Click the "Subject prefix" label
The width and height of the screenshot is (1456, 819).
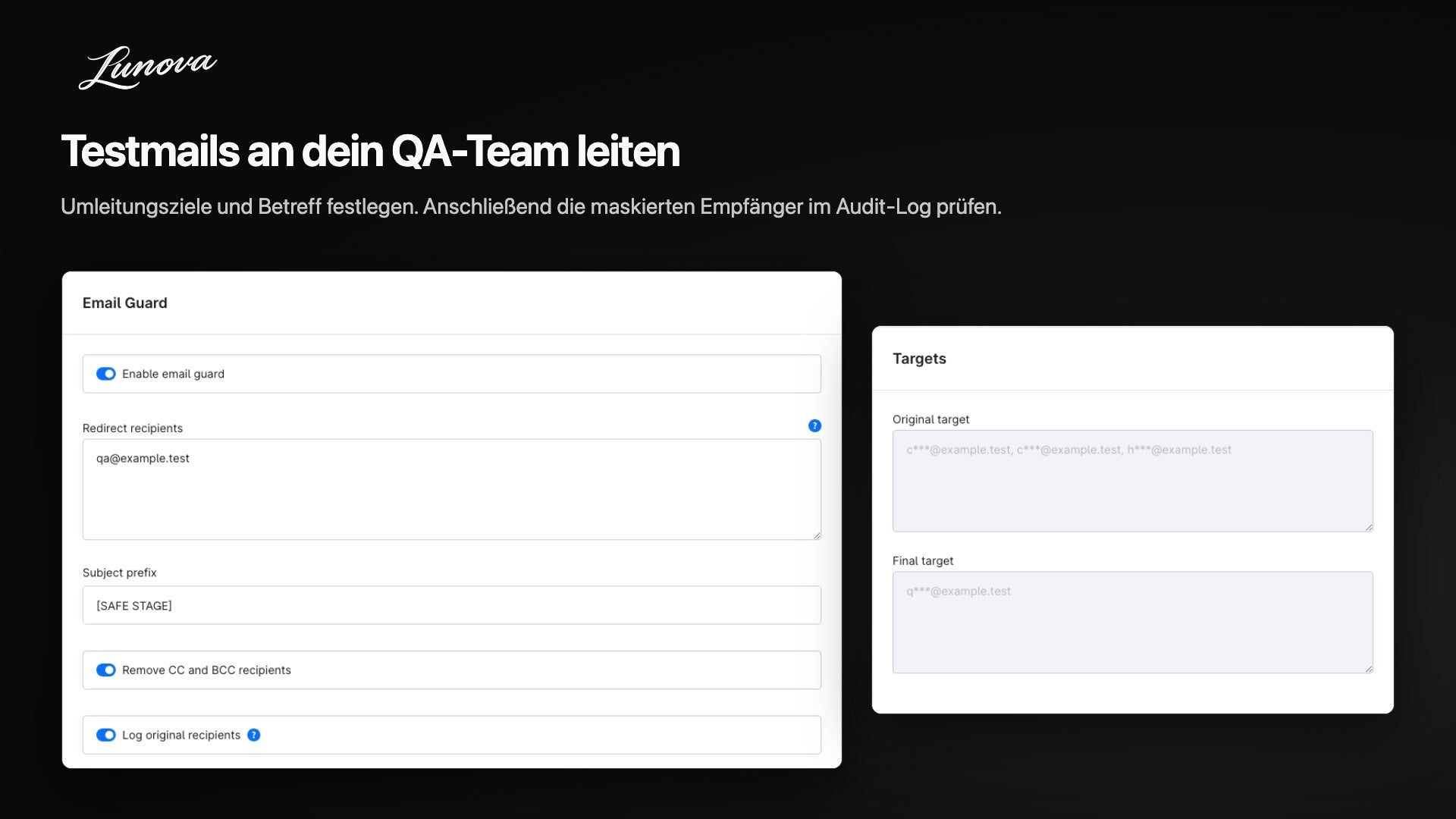pos(119,573)
